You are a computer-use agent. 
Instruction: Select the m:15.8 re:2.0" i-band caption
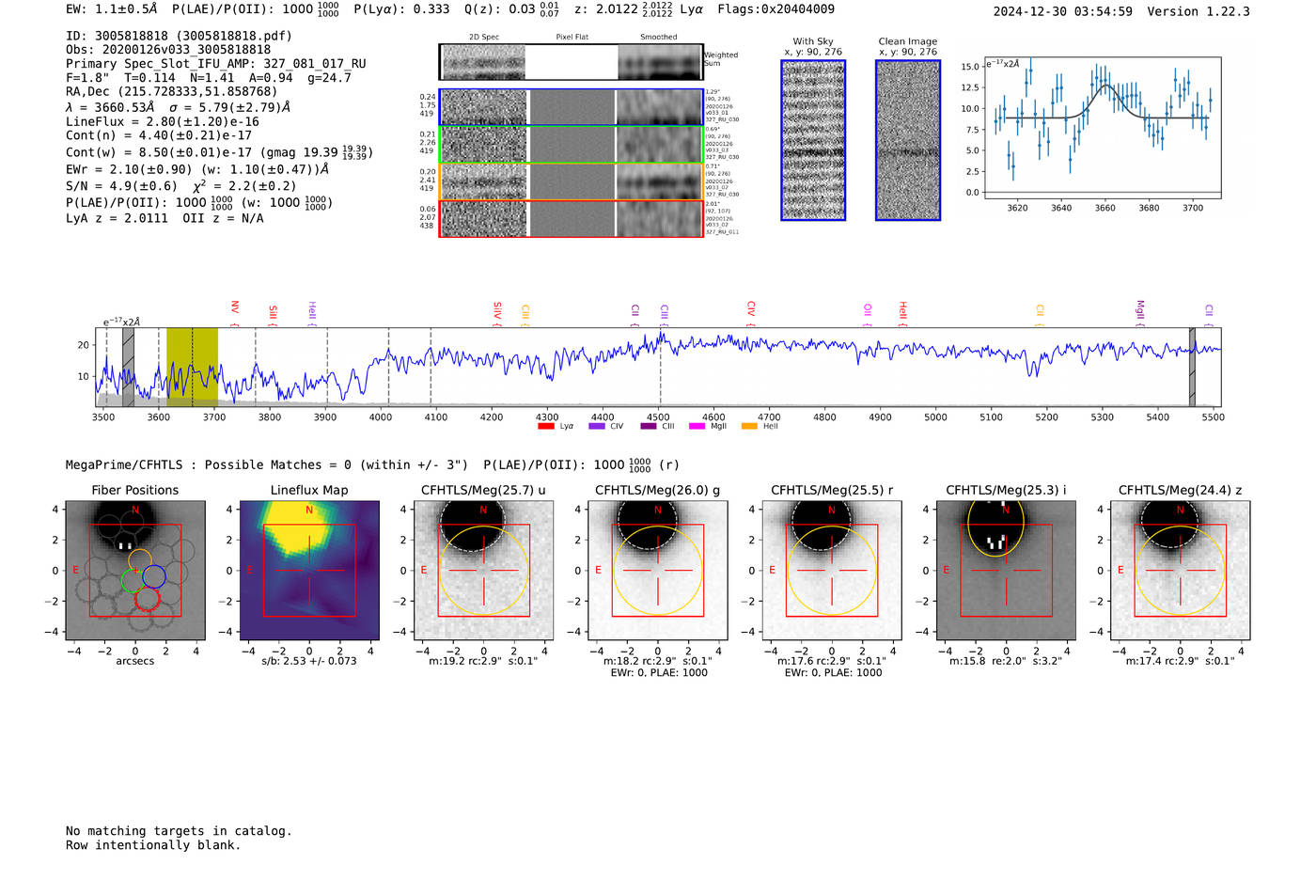1006,661
